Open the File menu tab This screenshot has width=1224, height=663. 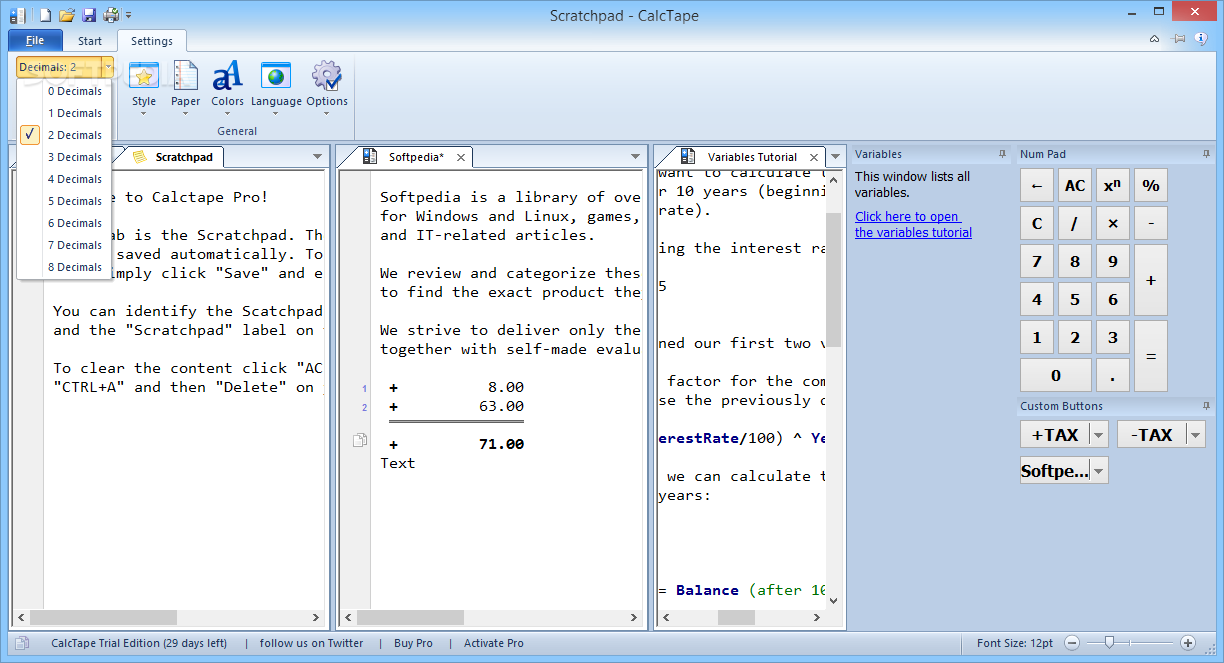pyautogui.click(x=35, y=41)
